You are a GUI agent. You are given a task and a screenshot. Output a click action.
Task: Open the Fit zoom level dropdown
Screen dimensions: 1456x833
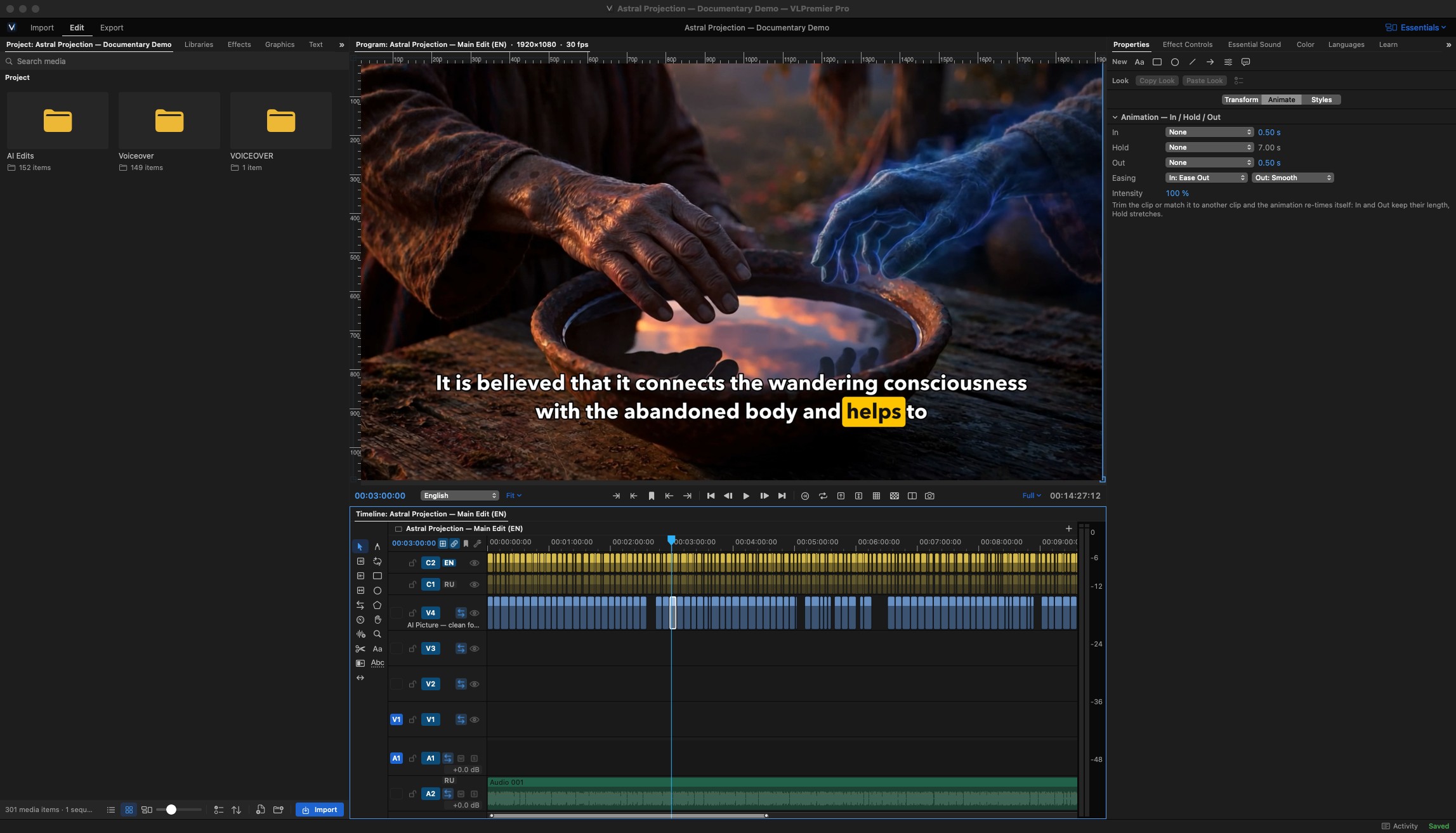tap(513, 496)
